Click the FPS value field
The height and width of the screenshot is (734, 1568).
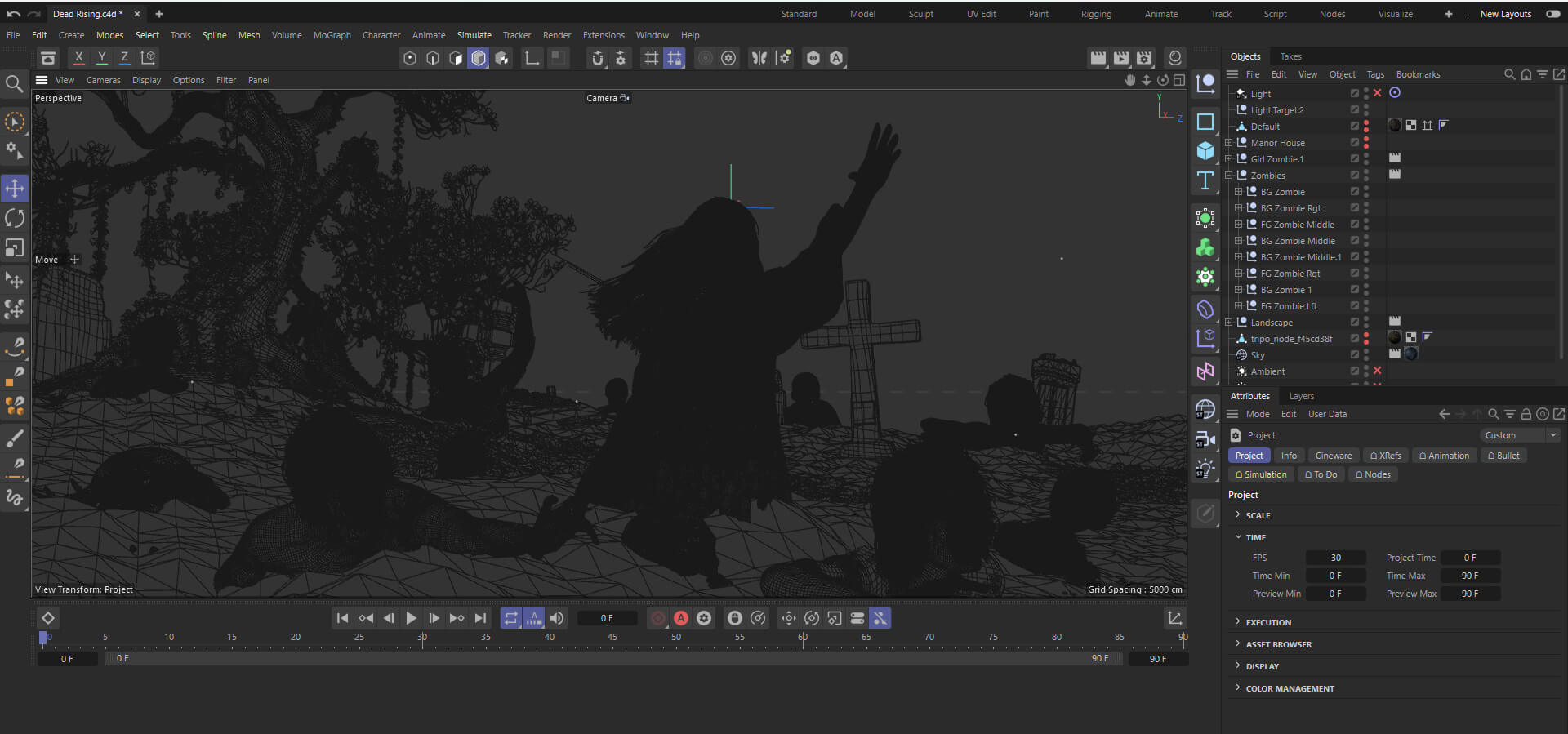pos(1336,558)
